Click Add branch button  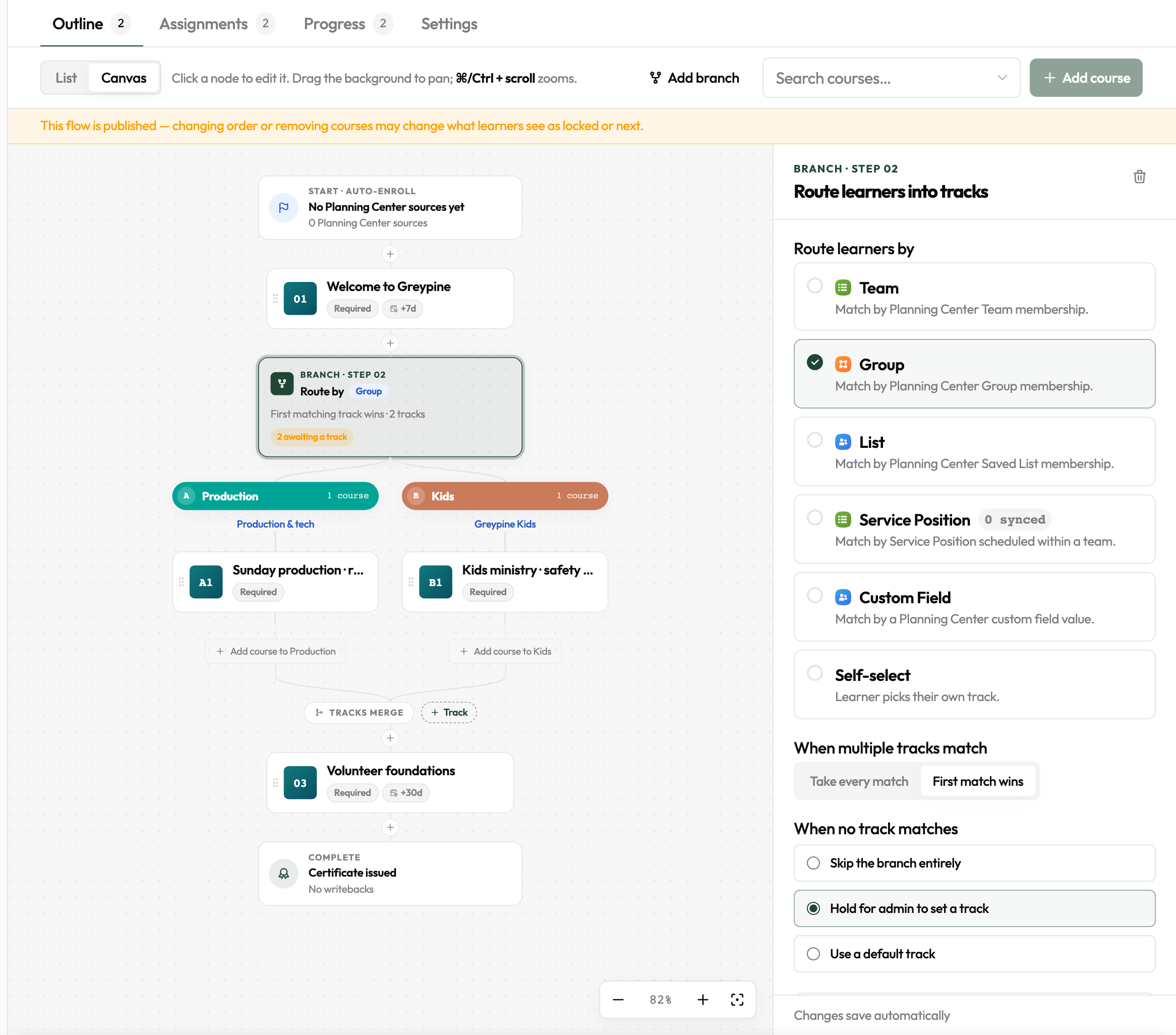click(694, 78)
